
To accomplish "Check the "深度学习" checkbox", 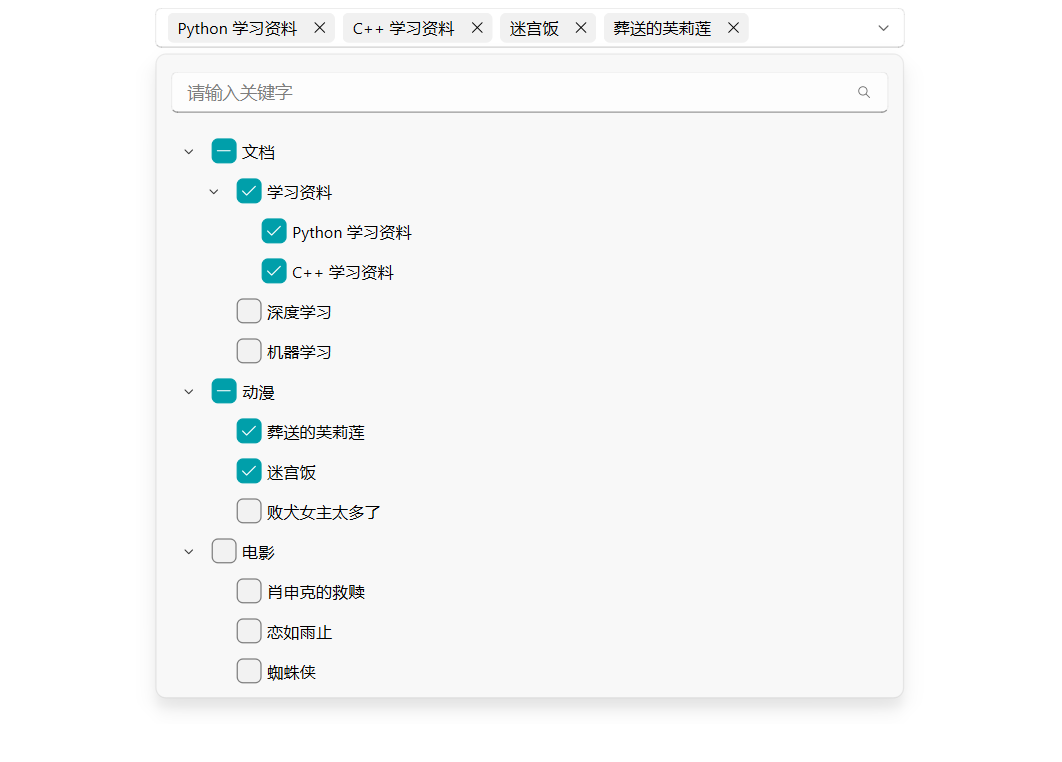I will tap(248, 311).
